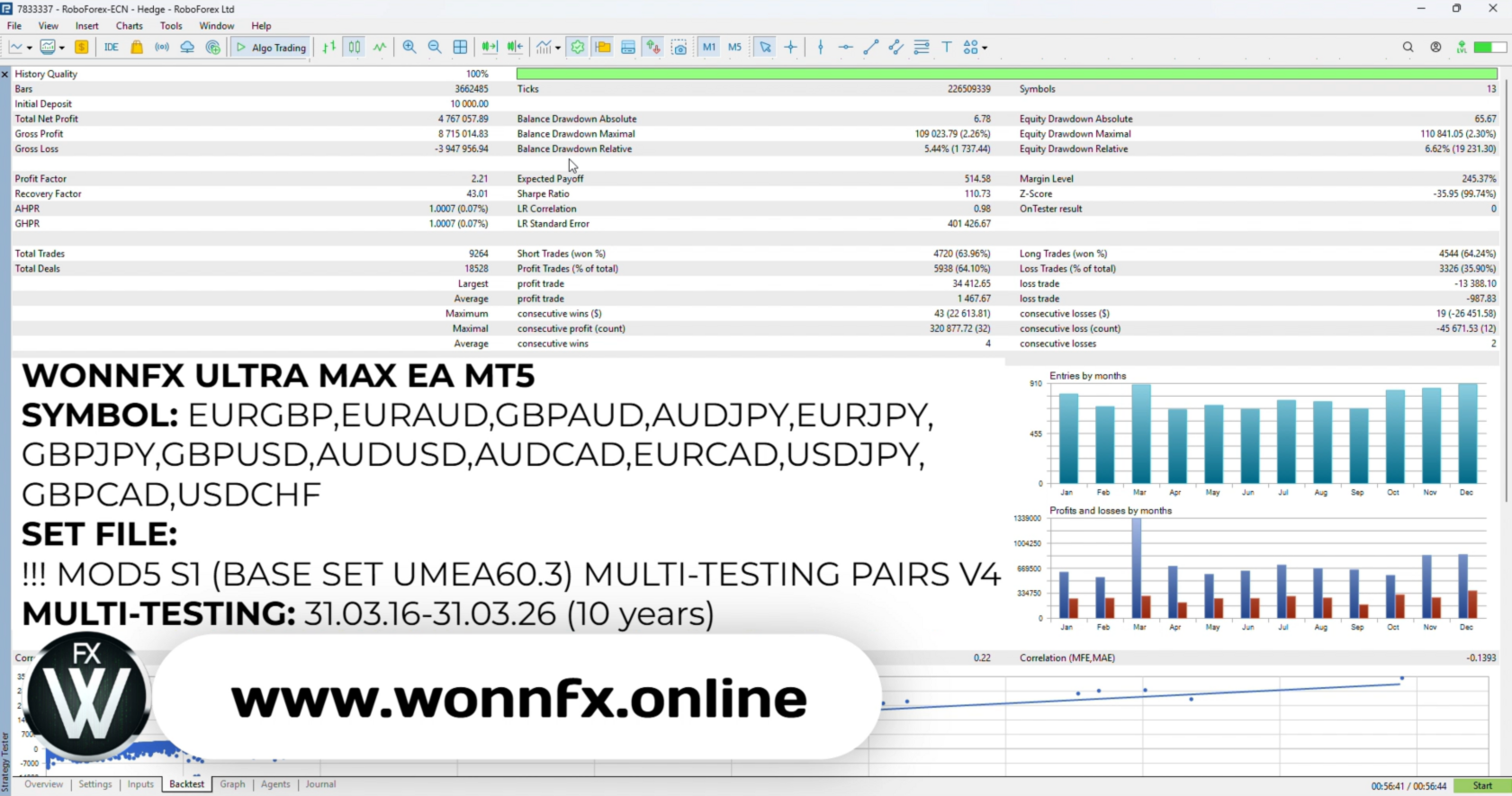Toggle Algo Trading
This screenshot has height=796, width=1512.
[x=271, y=48]
